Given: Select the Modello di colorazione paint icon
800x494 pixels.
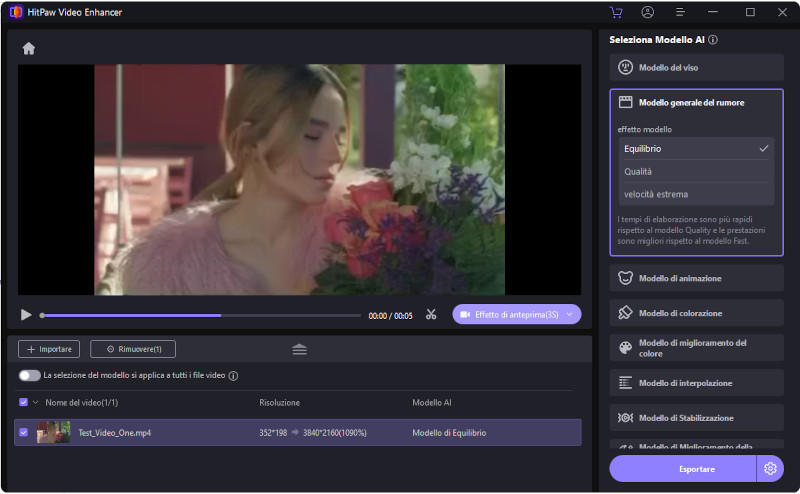Looking at the screenshot, I should coord(625,313).
